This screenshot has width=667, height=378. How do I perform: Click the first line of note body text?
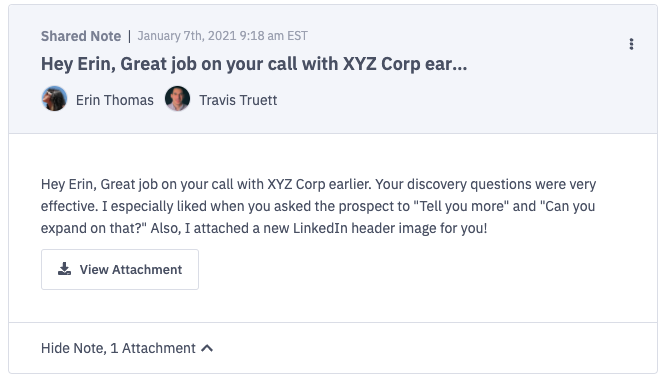tap(318, 184)
